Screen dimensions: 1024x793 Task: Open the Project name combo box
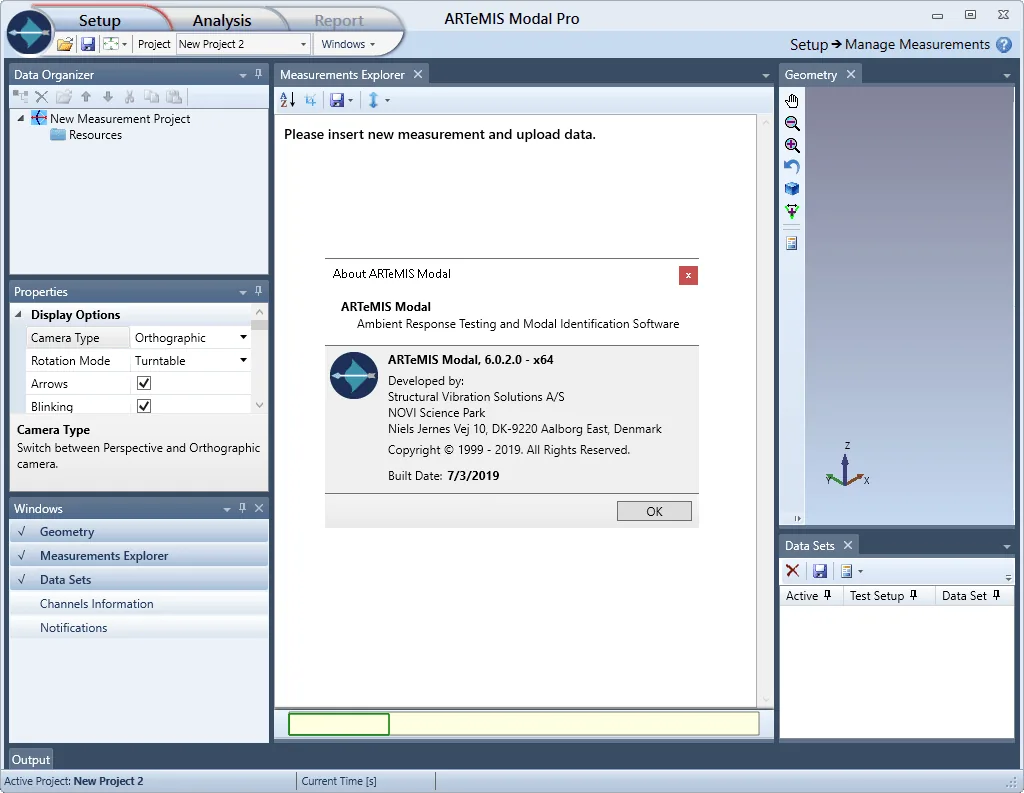tap(243, 44)
